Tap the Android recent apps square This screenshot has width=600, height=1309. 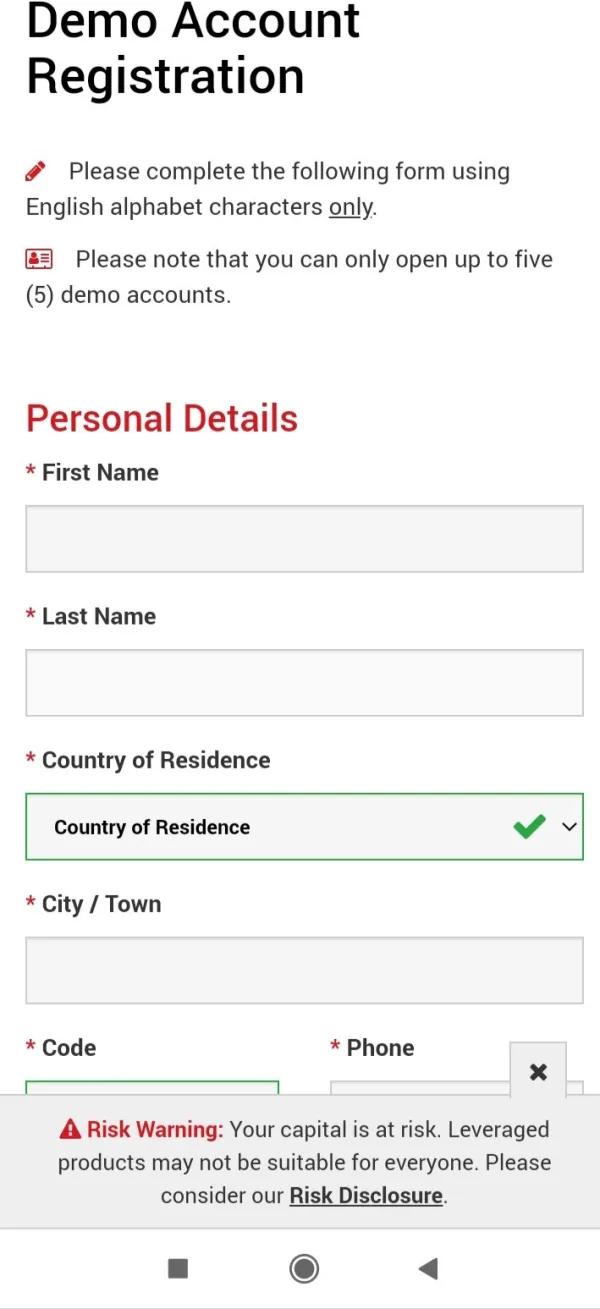(178, 1269)
